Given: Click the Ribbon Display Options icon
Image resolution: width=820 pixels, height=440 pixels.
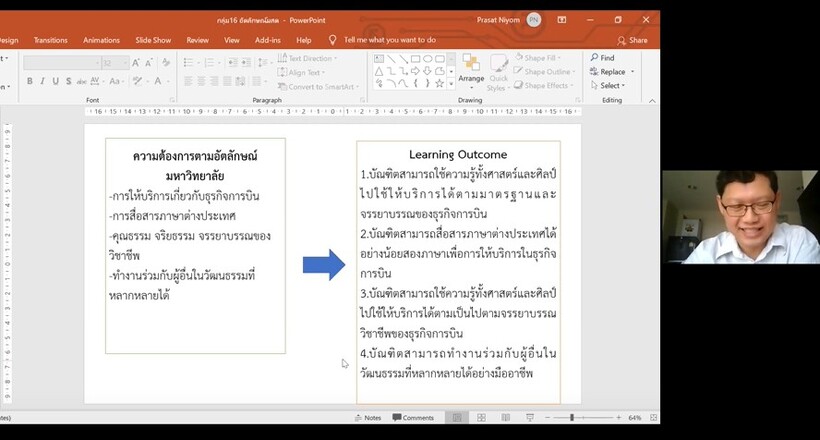Looking at the screenshot, I should click(x=562, y=20).
